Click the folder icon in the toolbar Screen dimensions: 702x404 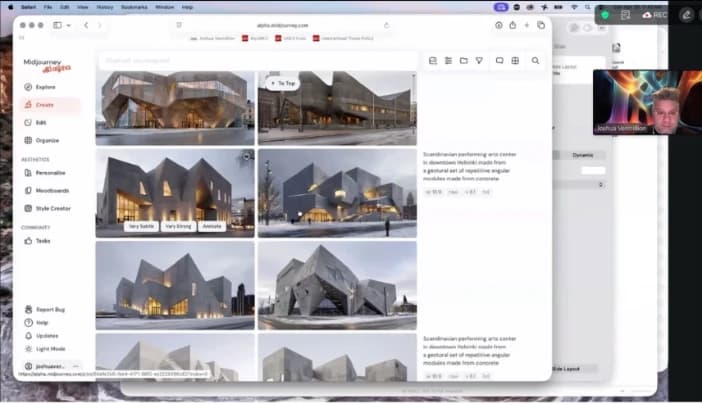[464, 60]
